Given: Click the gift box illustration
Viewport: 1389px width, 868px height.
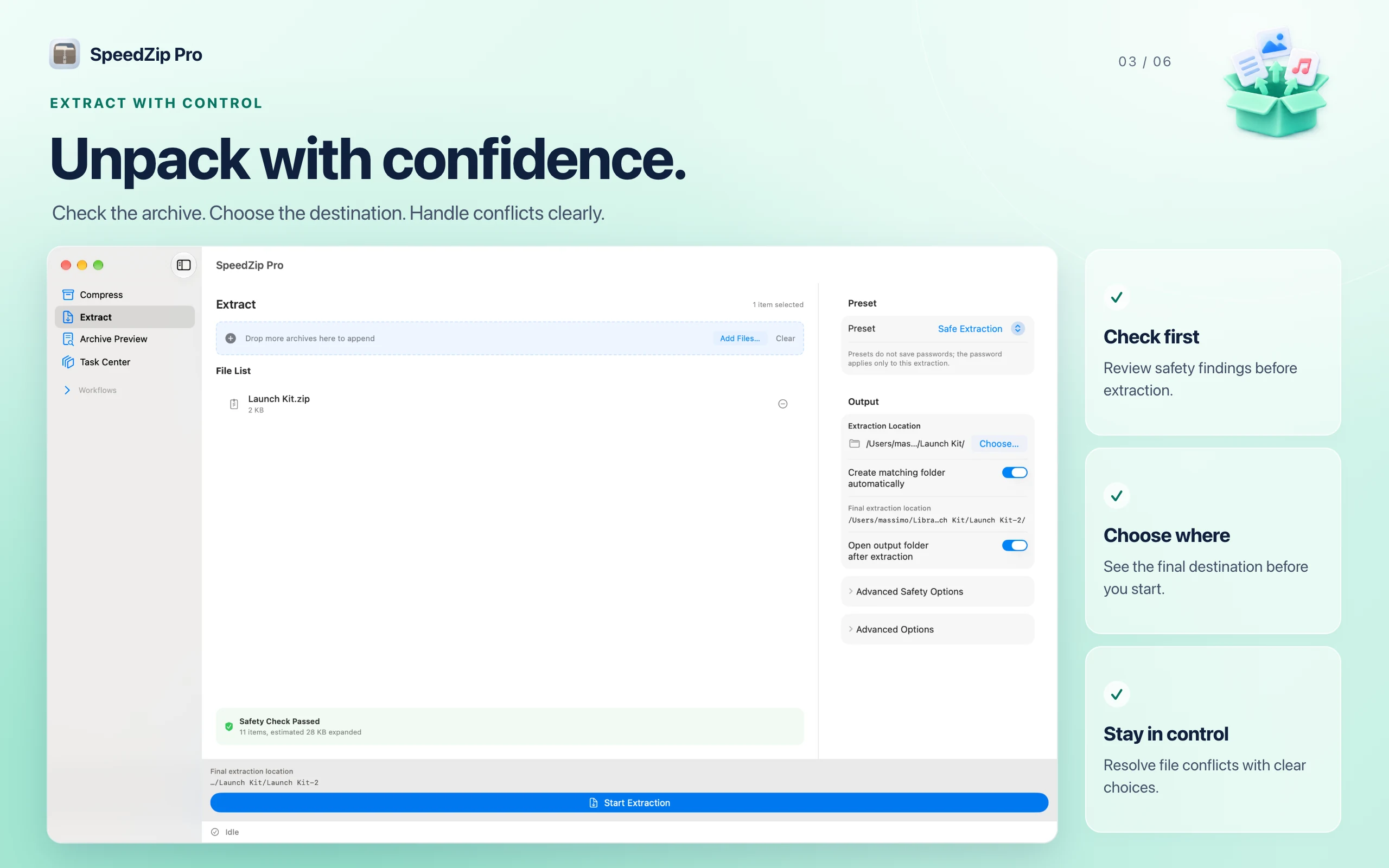Looking at the screenshot, I should click(x=1276, y=83).
